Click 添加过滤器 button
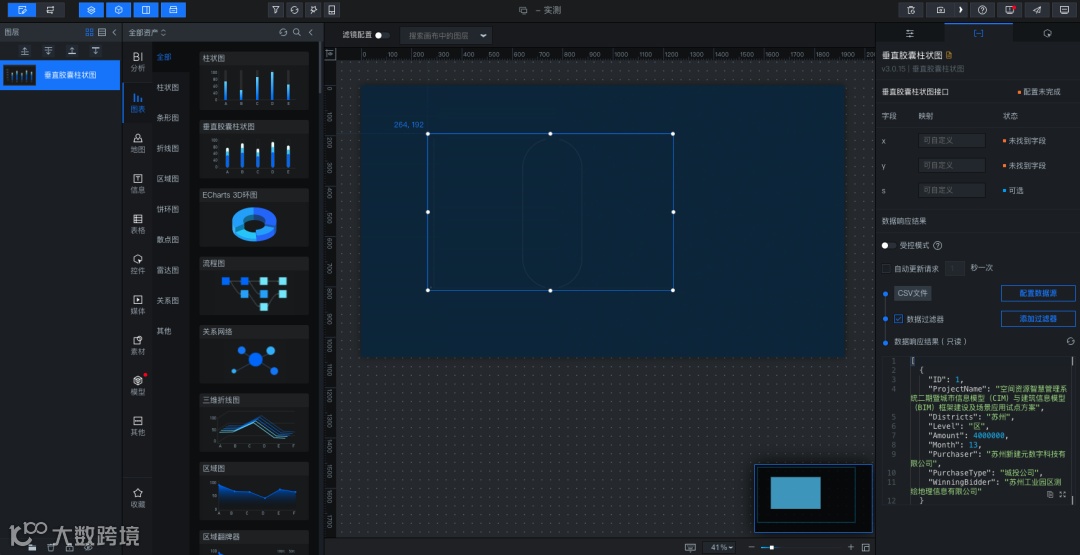The width and height of the screenshot is (1080, 555). 1038,319
